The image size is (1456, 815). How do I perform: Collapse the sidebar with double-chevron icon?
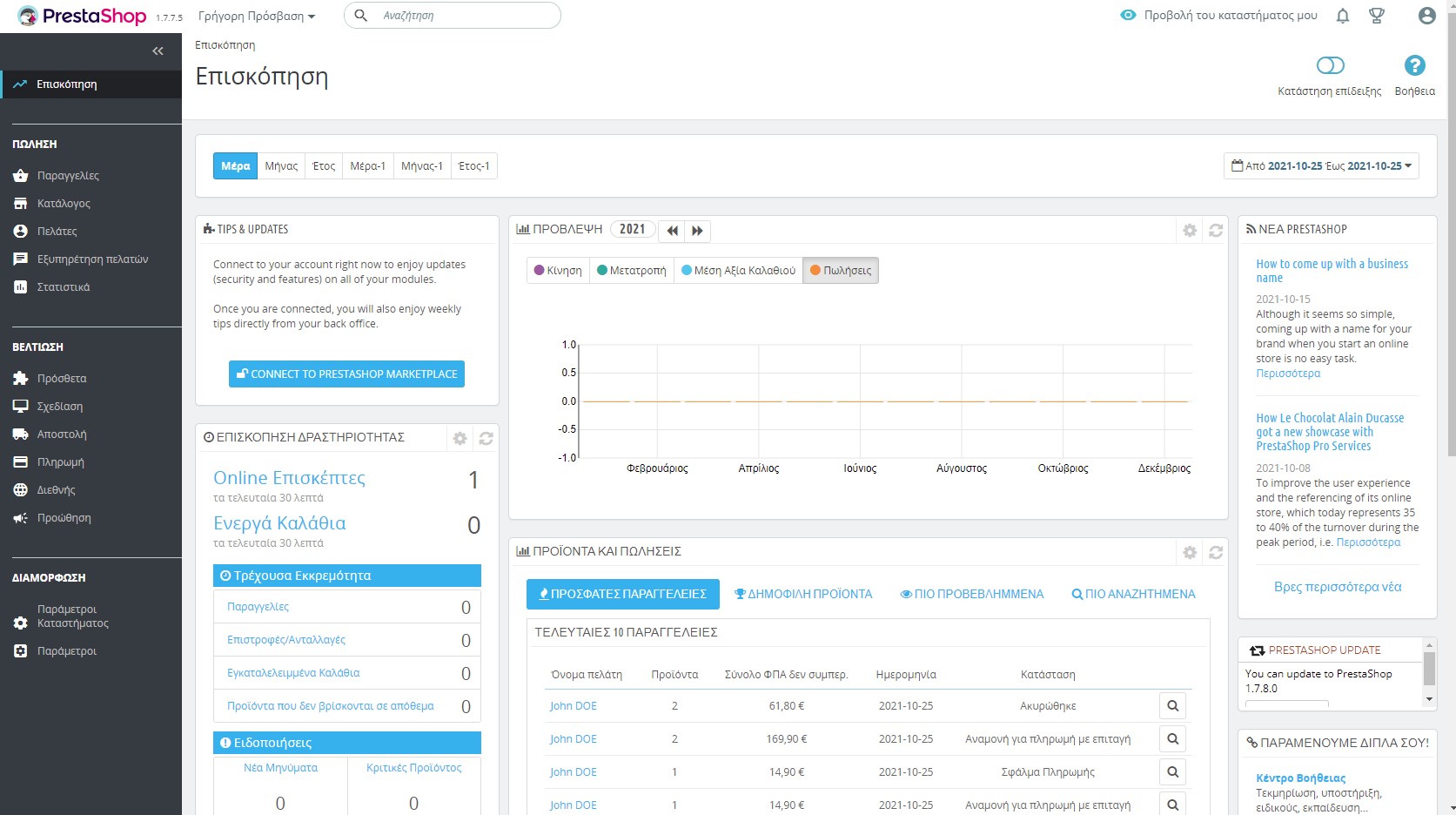tap(158, 51)
